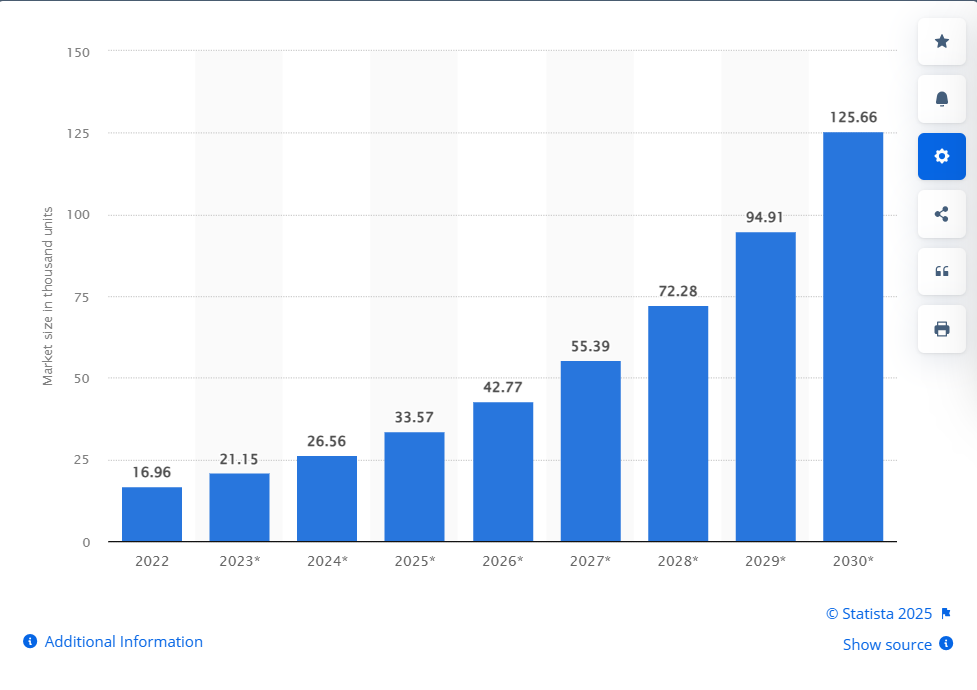Image resolution: width=977 pixels, height=690 pixels.
Task: Click the 33.57 data label
Action: [414, 417]
